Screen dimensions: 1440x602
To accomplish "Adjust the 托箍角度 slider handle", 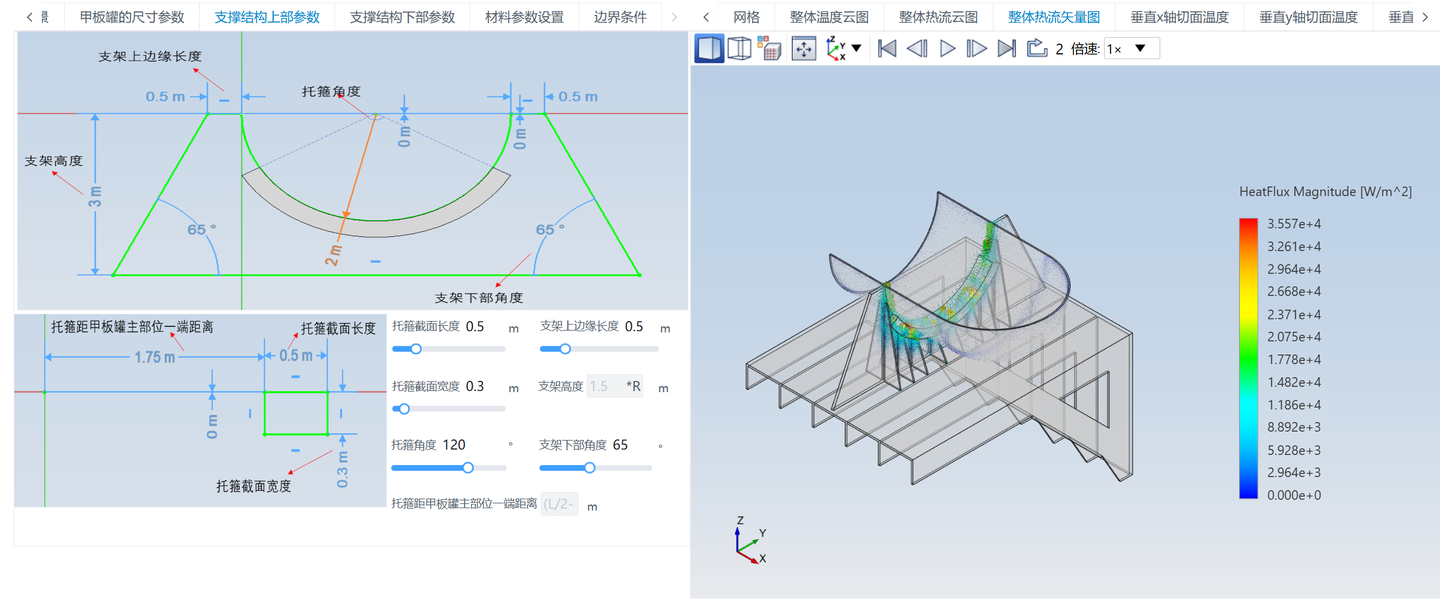I will point(468,467).
